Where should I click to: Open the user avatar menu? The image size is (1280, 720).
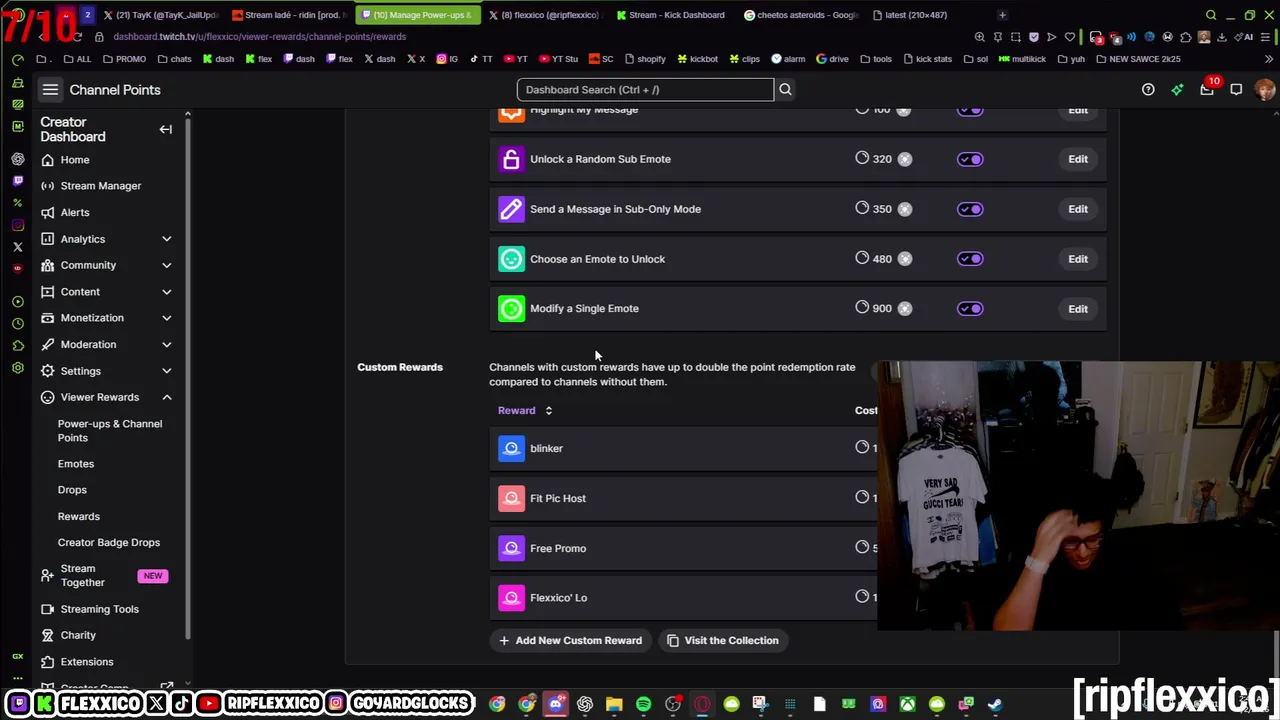1265,90
